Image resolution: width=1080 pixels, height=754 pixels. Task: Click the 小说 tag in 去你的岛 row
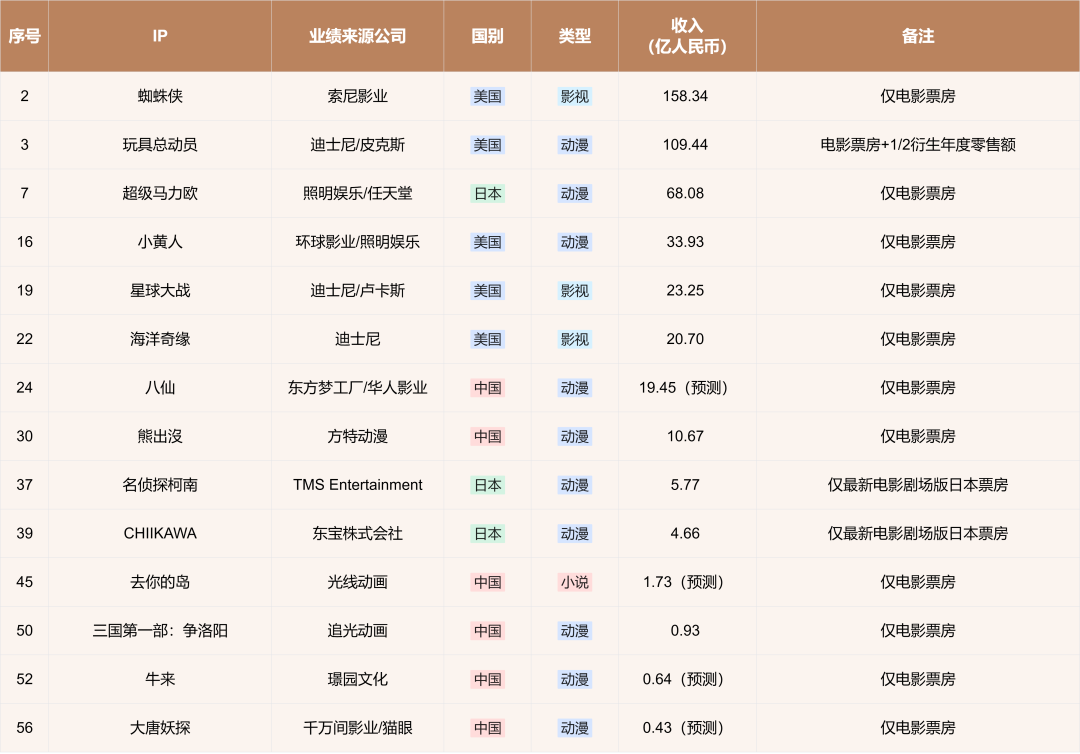574,583
